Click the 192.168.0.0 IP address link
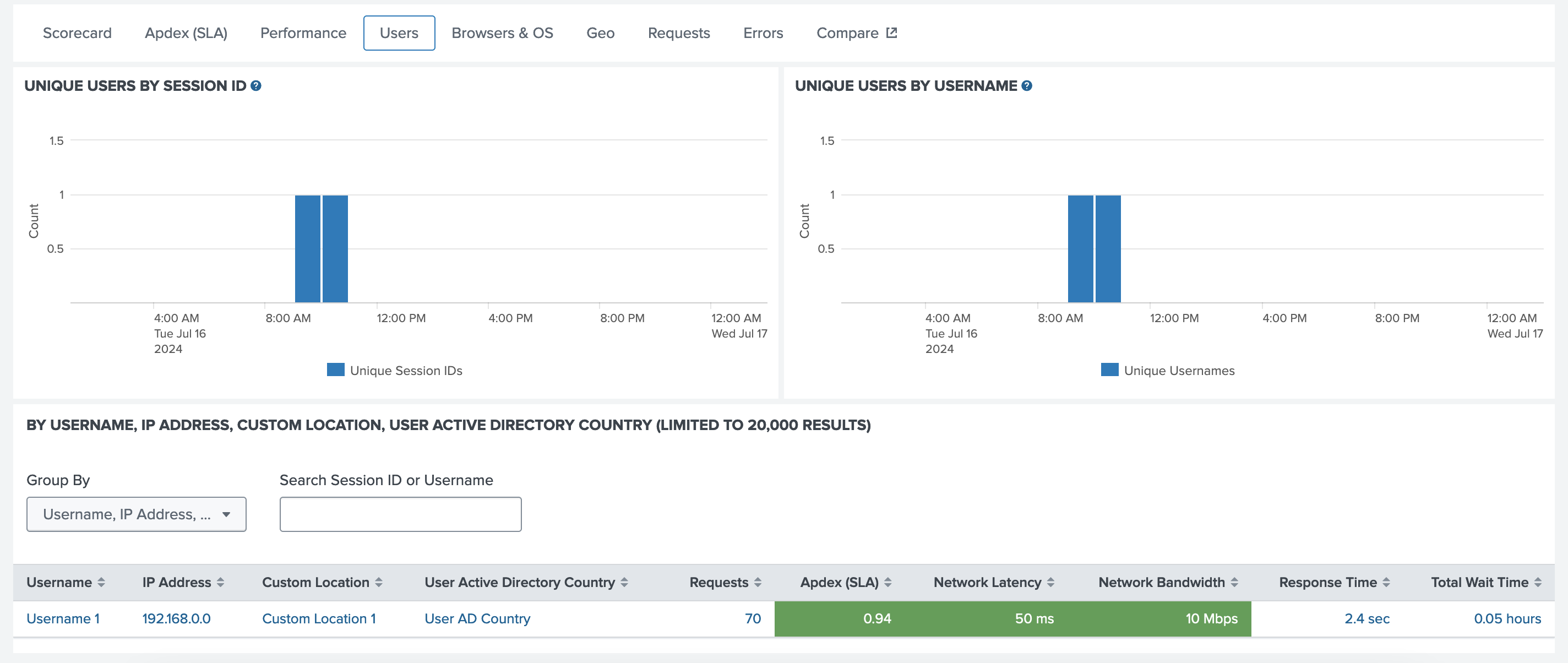This screenshot has width=1568, height=663. [176, 618]
